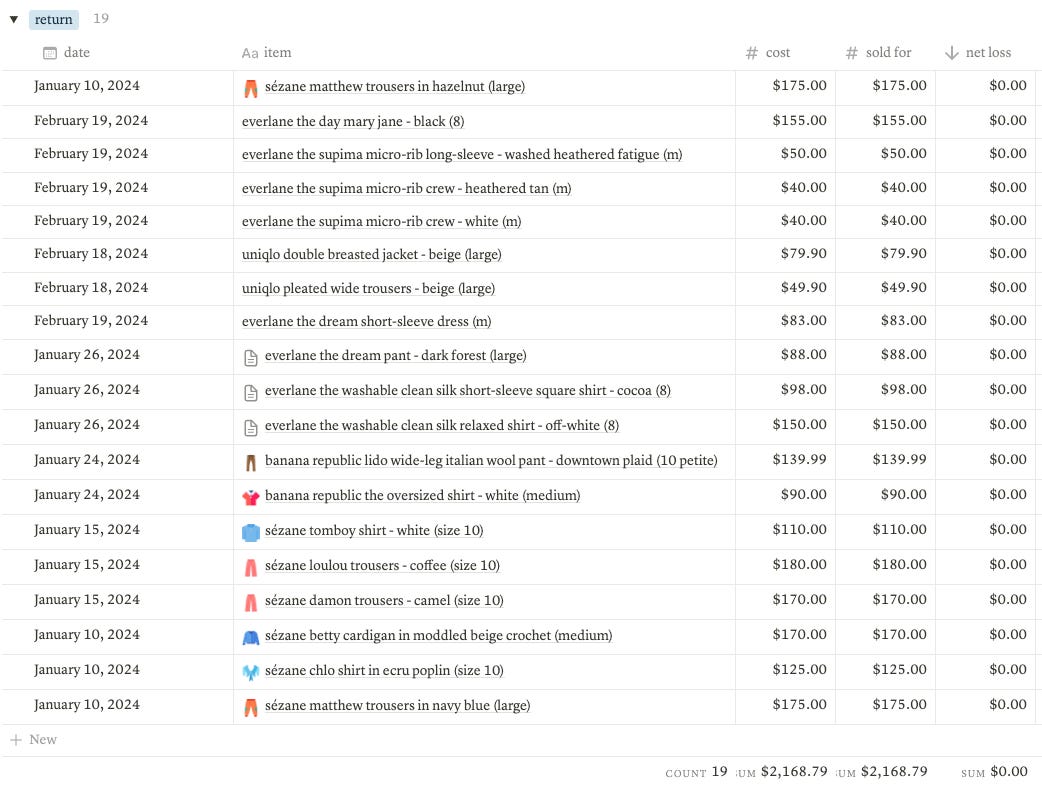Open sézane chlo shirt in ecru poplin

tap(384, 670)
